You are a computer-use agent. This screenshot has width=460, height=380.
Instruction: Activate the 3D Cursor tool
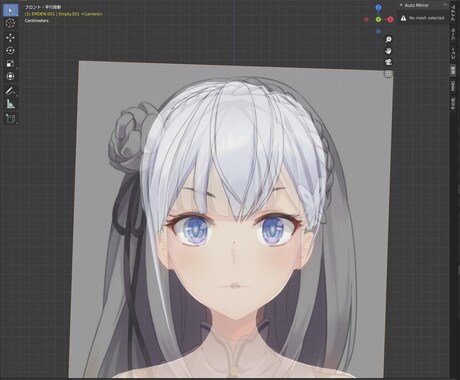point(10,23)
